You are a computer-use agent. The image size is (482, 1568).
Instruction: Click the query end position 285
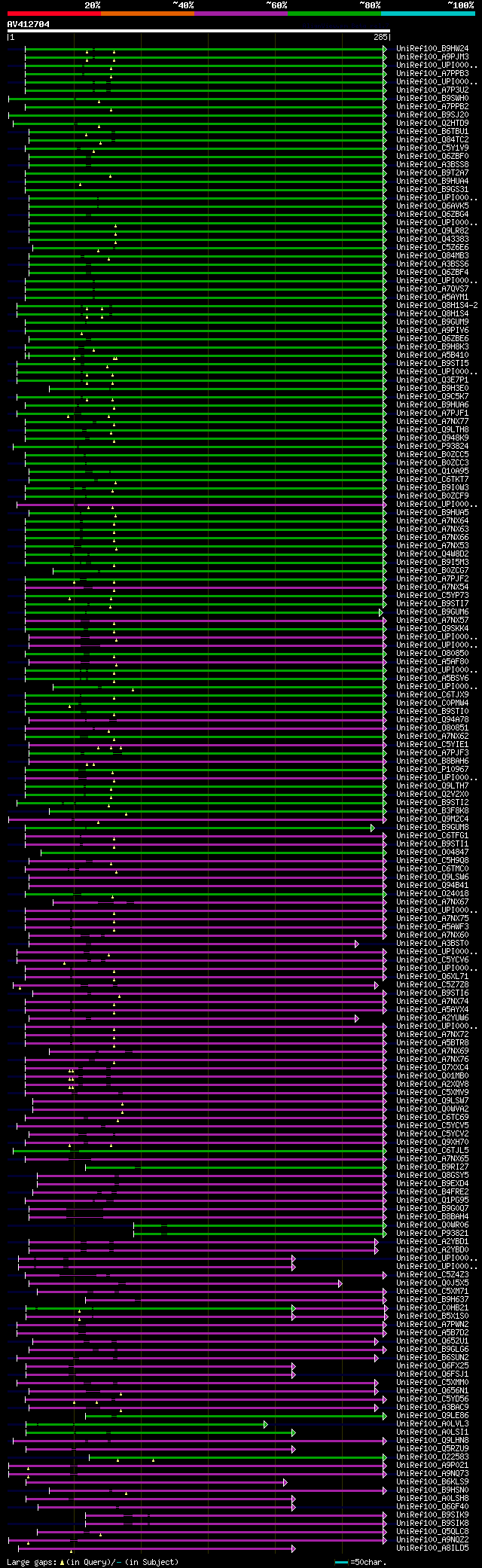380,37
